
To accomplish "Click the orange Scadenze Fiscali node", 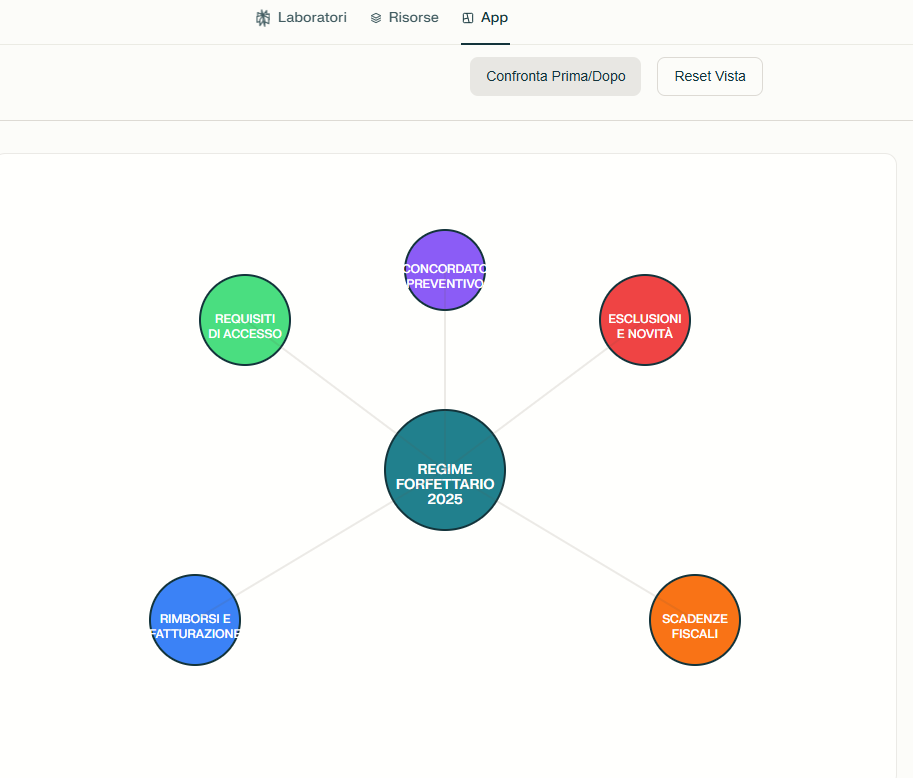I will [695, 620].
